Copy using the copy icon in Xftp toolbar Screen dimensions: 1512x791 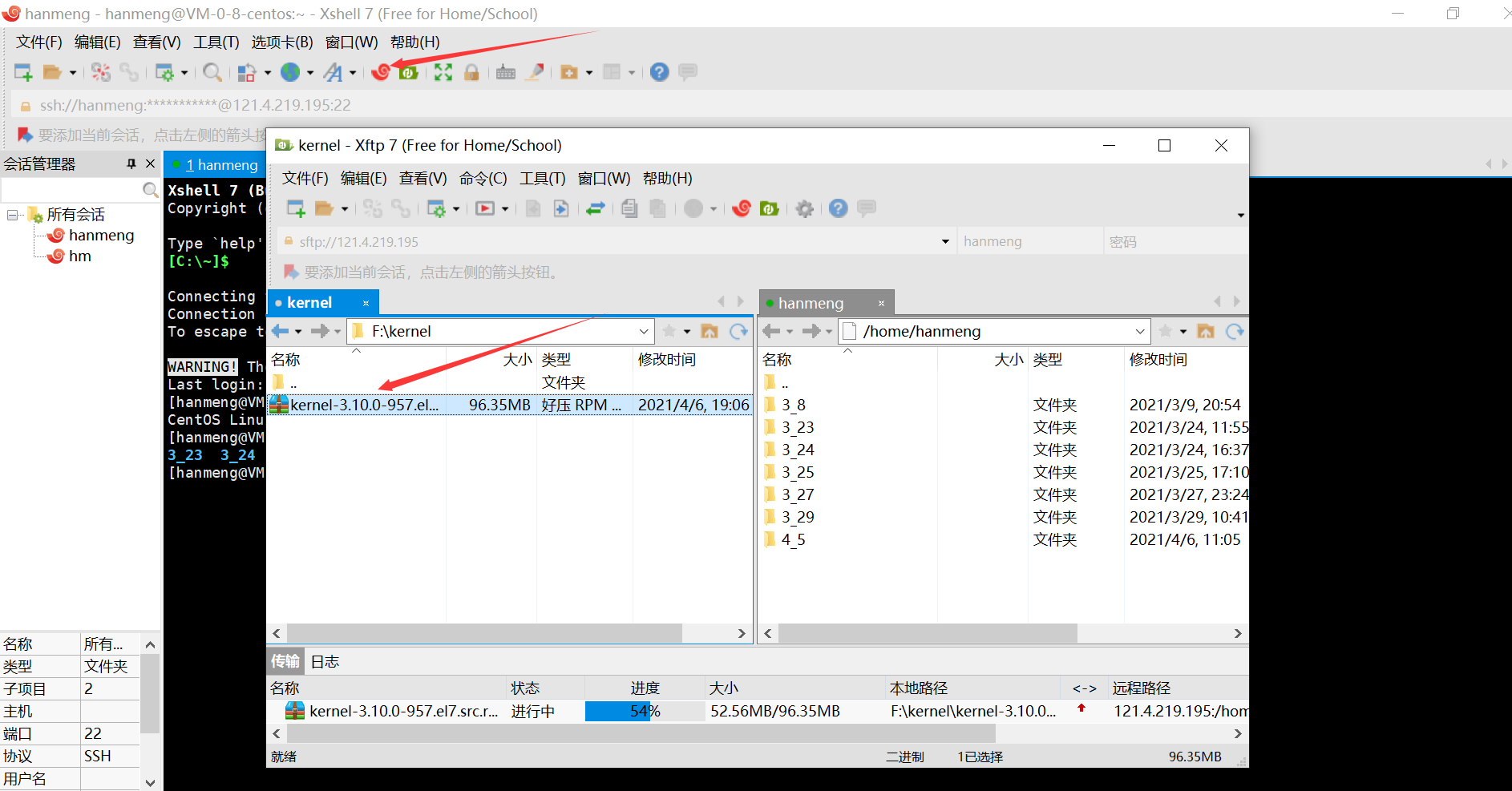pos(629,208)
